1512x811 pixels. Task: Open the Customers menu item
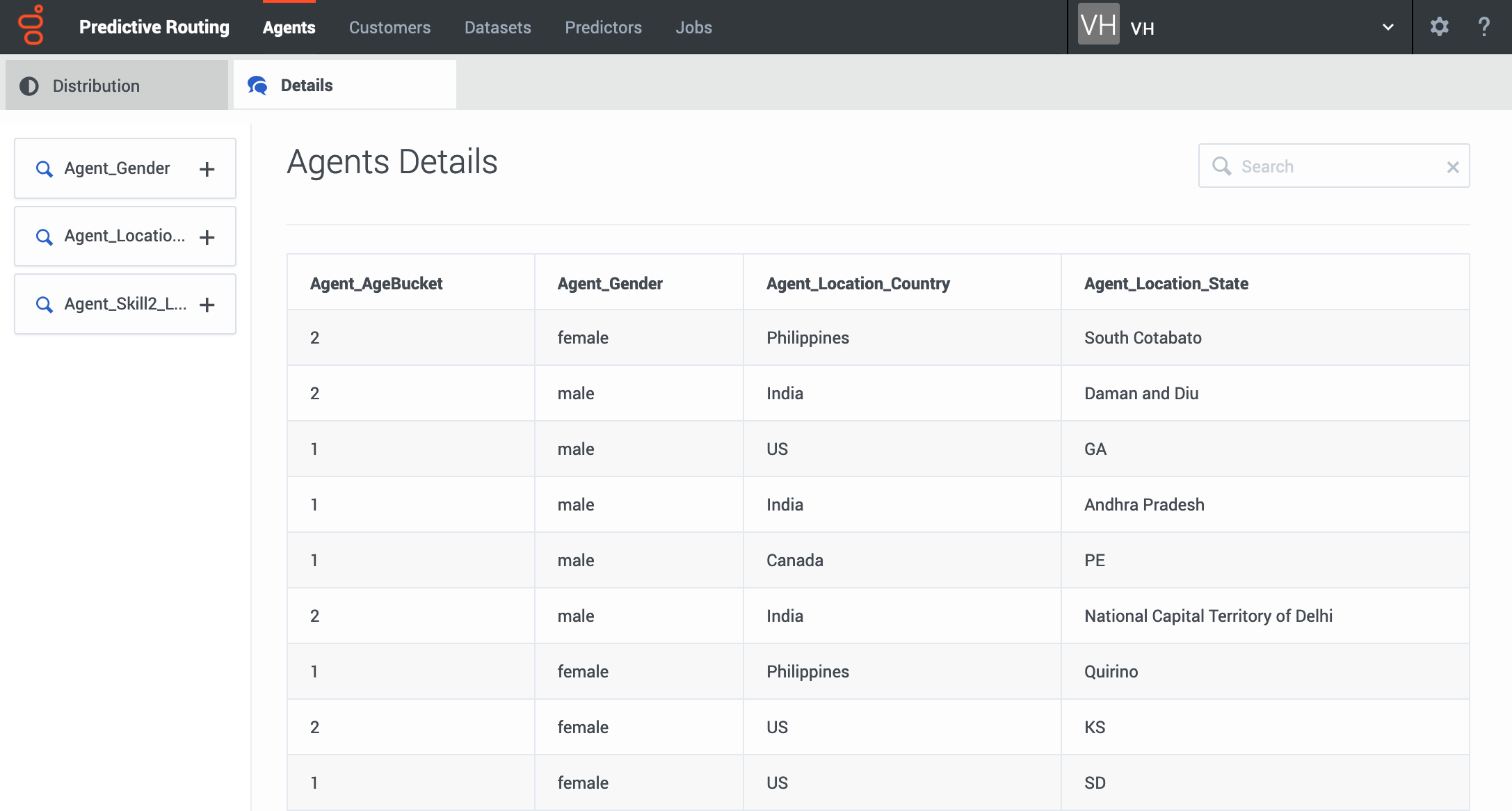[x=389, y=27]
